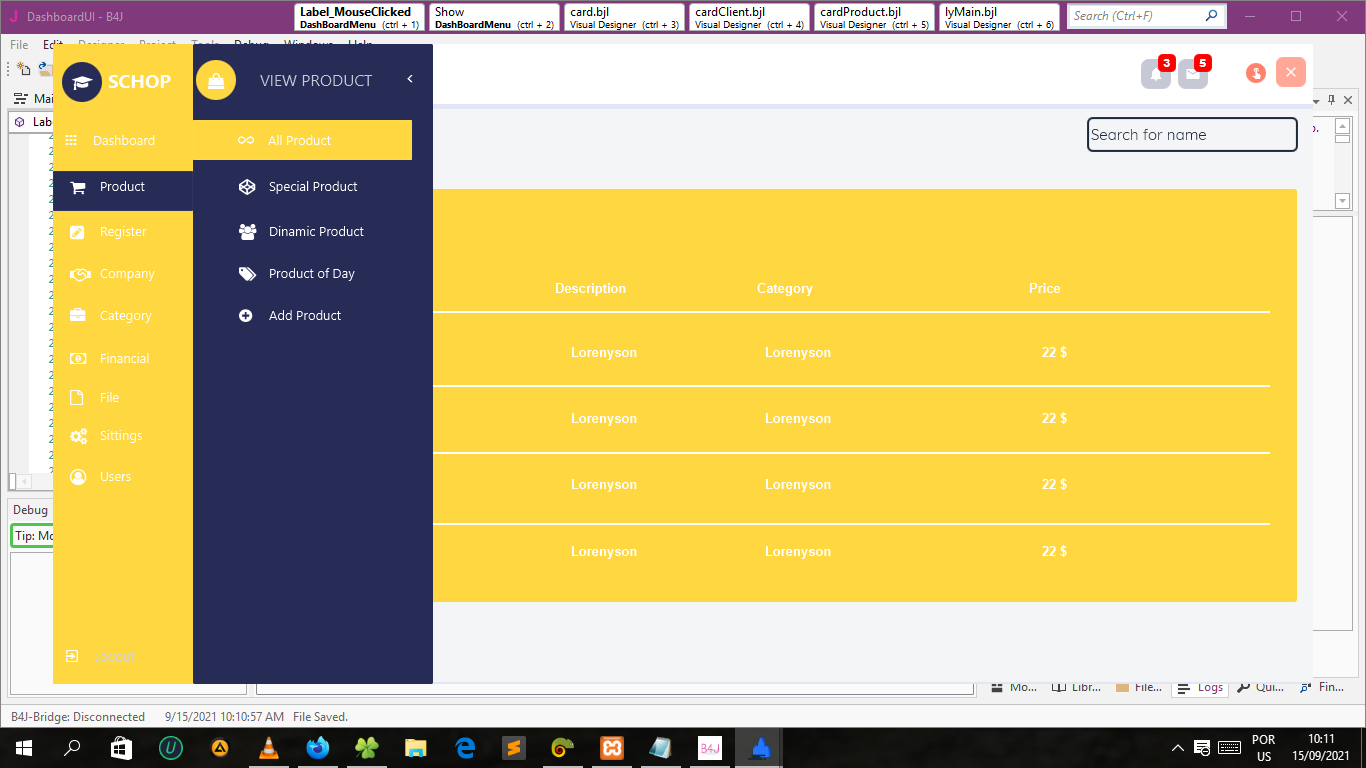Click the Add Product plus-circle icon
The width and height of the screenshot is (1366, 768).
coord(246,316)
